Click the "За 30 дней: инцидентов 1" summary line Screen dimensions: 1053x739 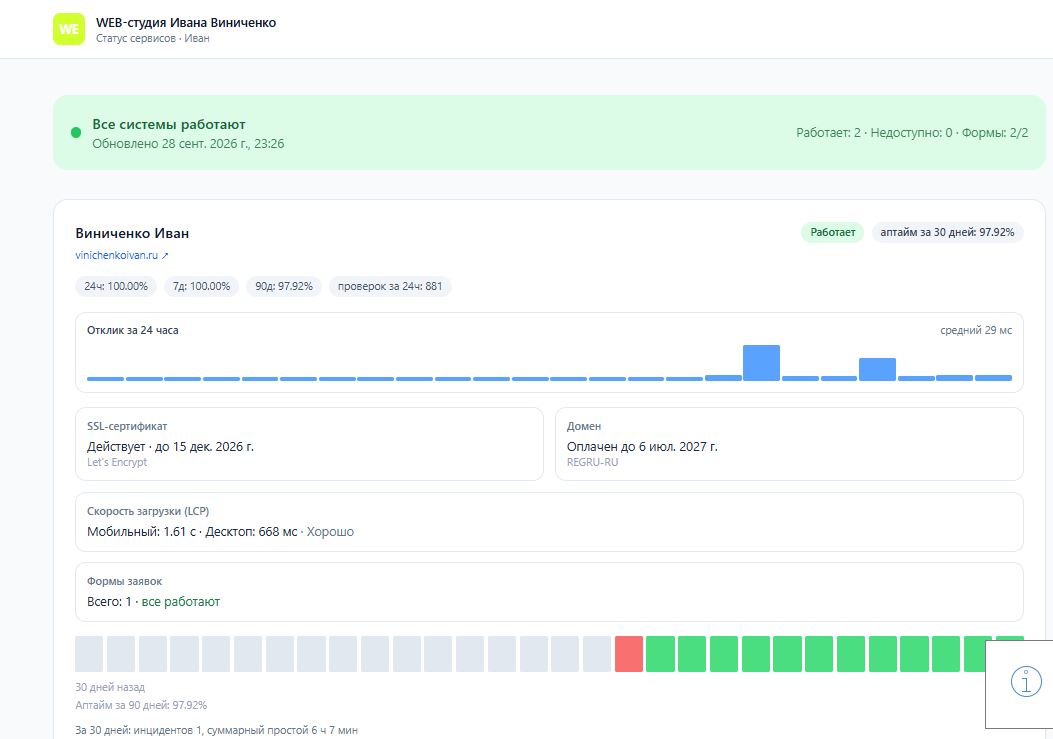click(216, 730)
